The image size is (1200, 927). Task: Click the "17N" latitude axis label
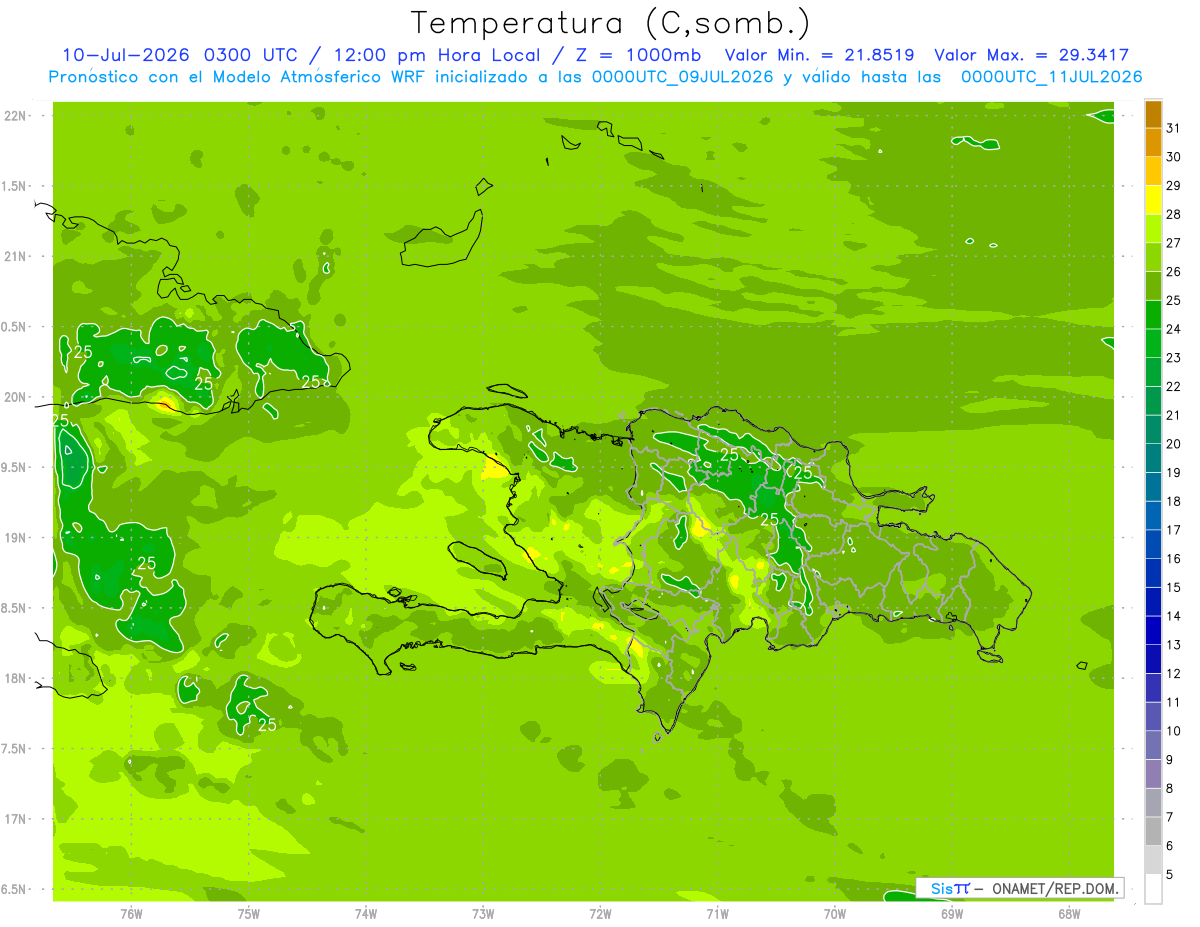[x=16, y=820]
